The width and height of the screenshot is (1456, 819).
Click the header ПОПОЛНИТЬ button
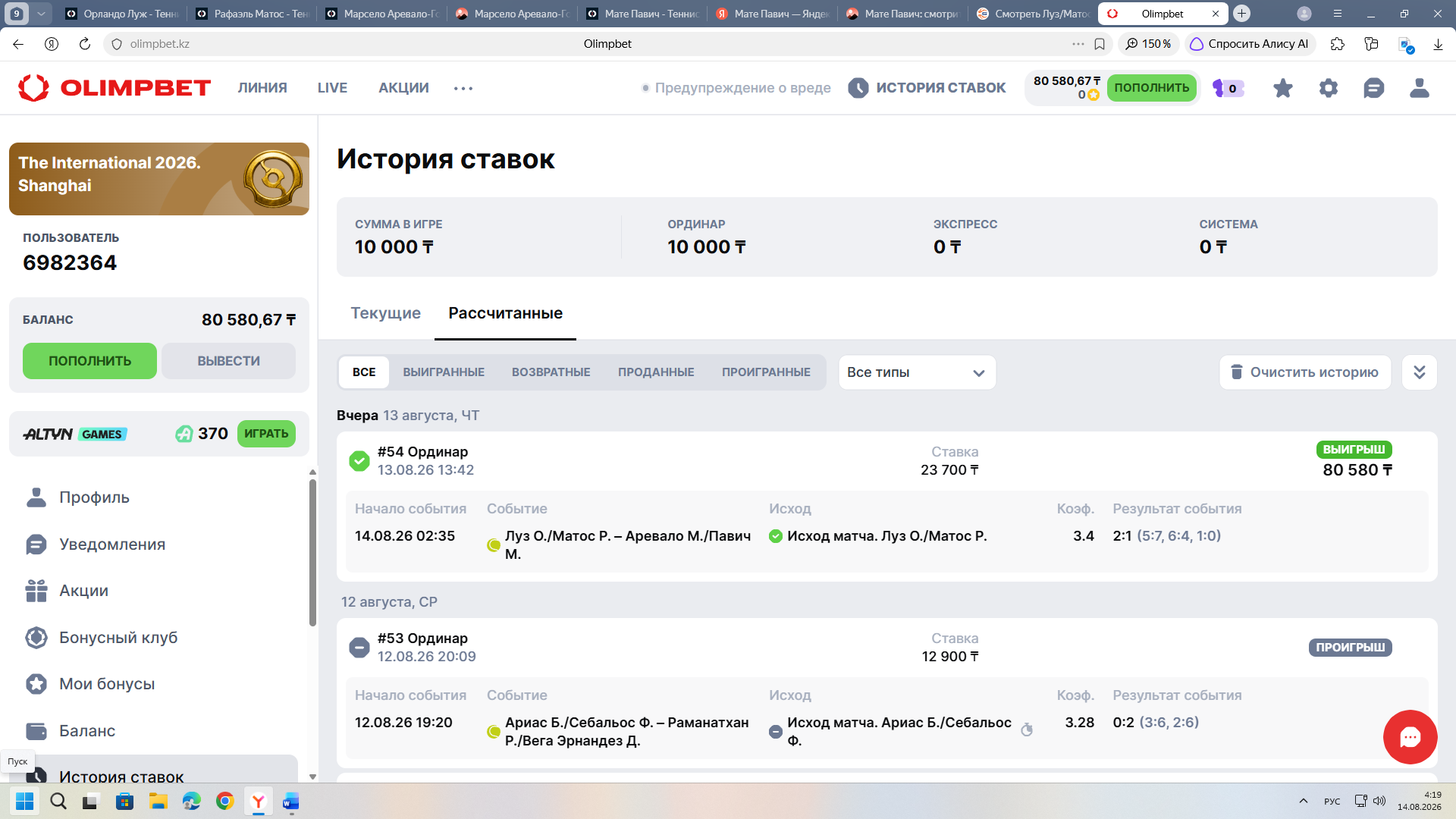pos(1151,88)
